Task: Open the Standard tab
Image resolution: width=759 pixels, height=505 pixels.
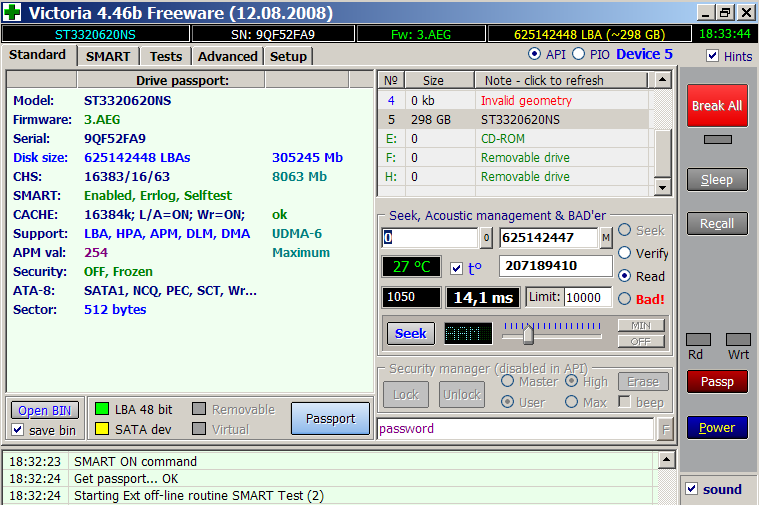Action: click(38, 55)
